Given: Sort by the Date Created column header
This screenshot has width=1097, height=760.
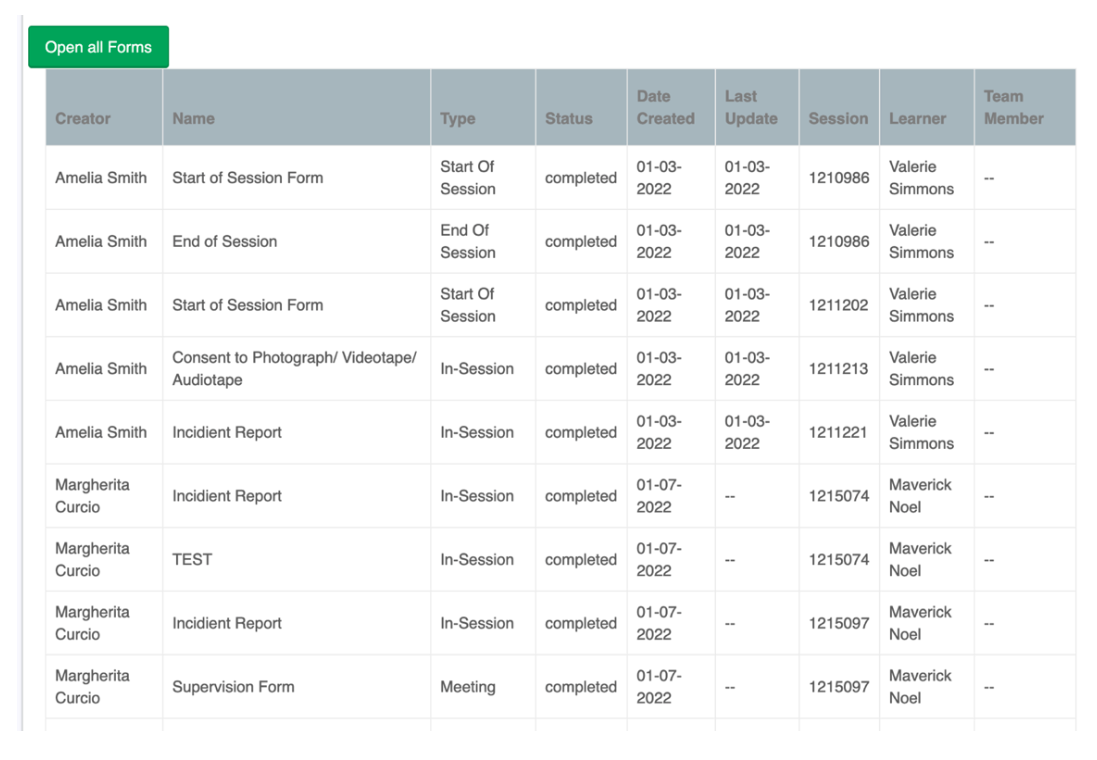Looking at the screenshot, I should [665, 107].
